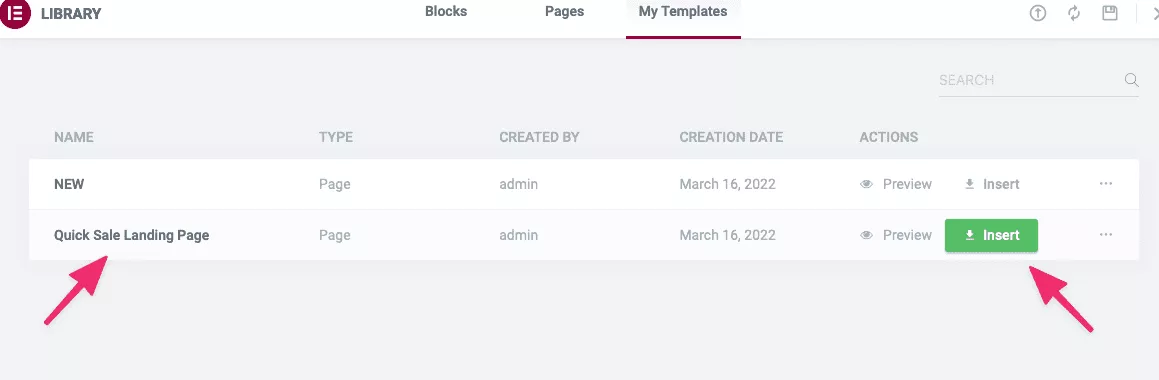Click the Elementor logo icon
Viewport: 1159px width, 380px height.
(15, 13)
